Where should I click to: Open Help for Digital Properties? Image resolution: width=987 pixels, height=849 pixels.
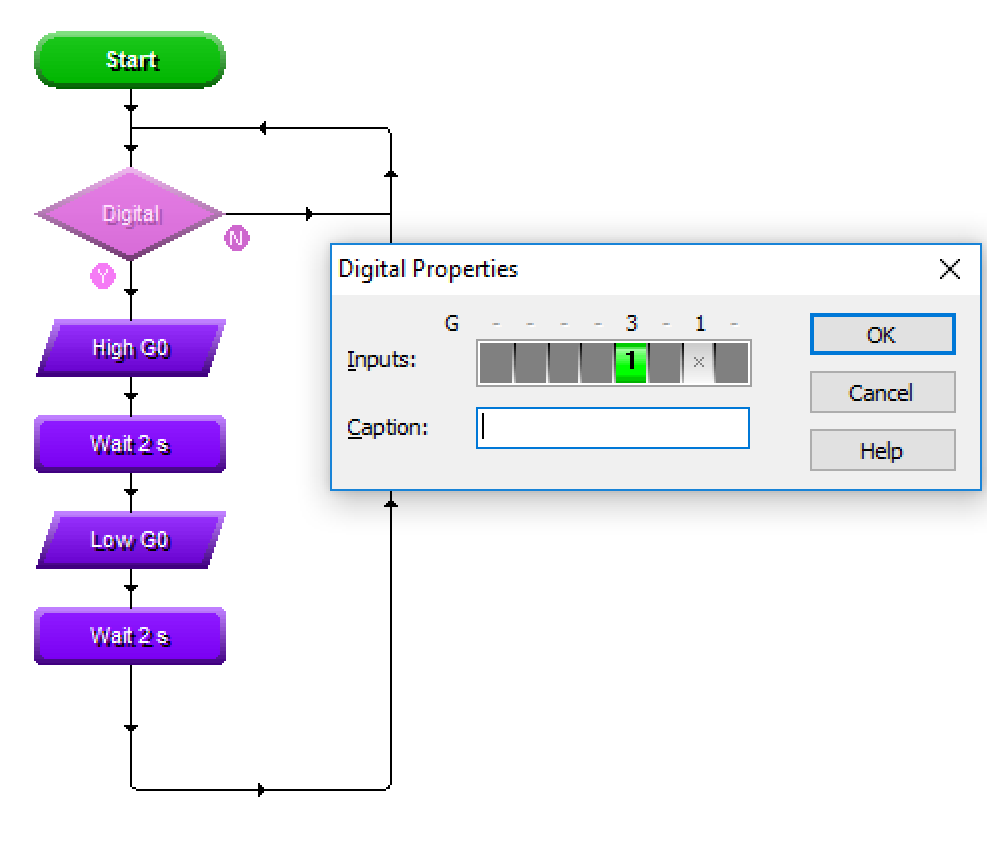coord(883,450)
